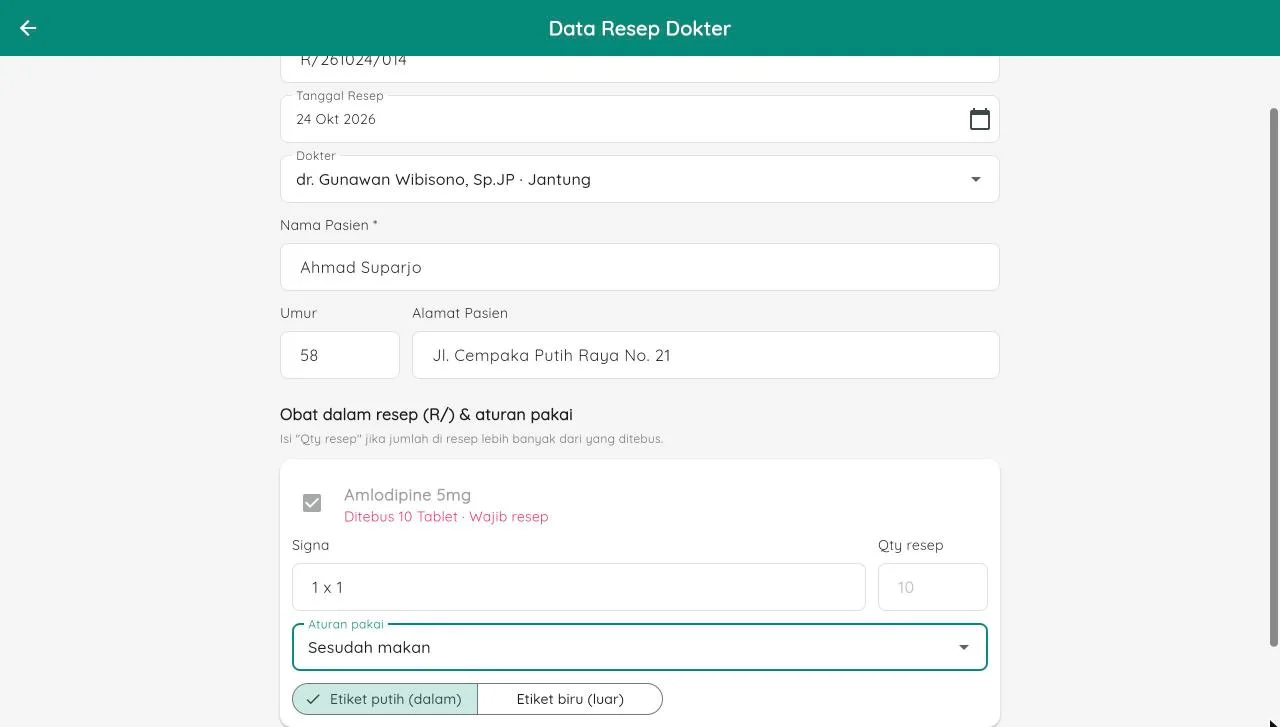Click the Signa field with 1 x 1

coord(579,587)
